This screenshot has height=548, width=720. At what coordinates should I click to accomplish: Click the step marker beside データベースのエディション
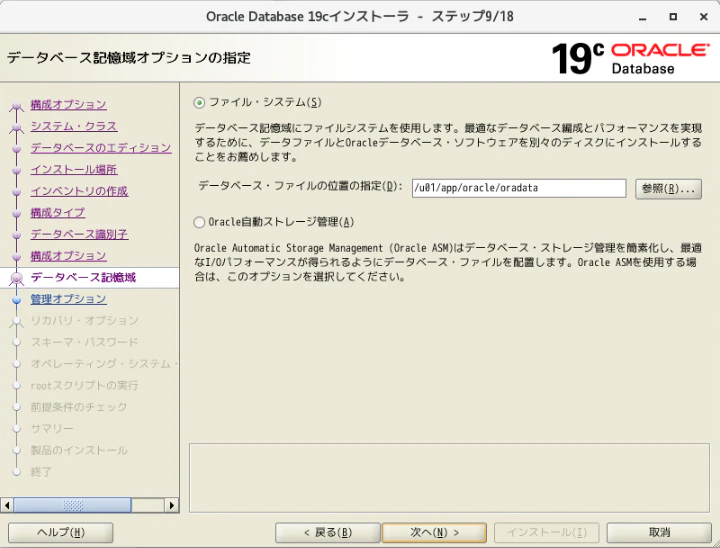17,149
